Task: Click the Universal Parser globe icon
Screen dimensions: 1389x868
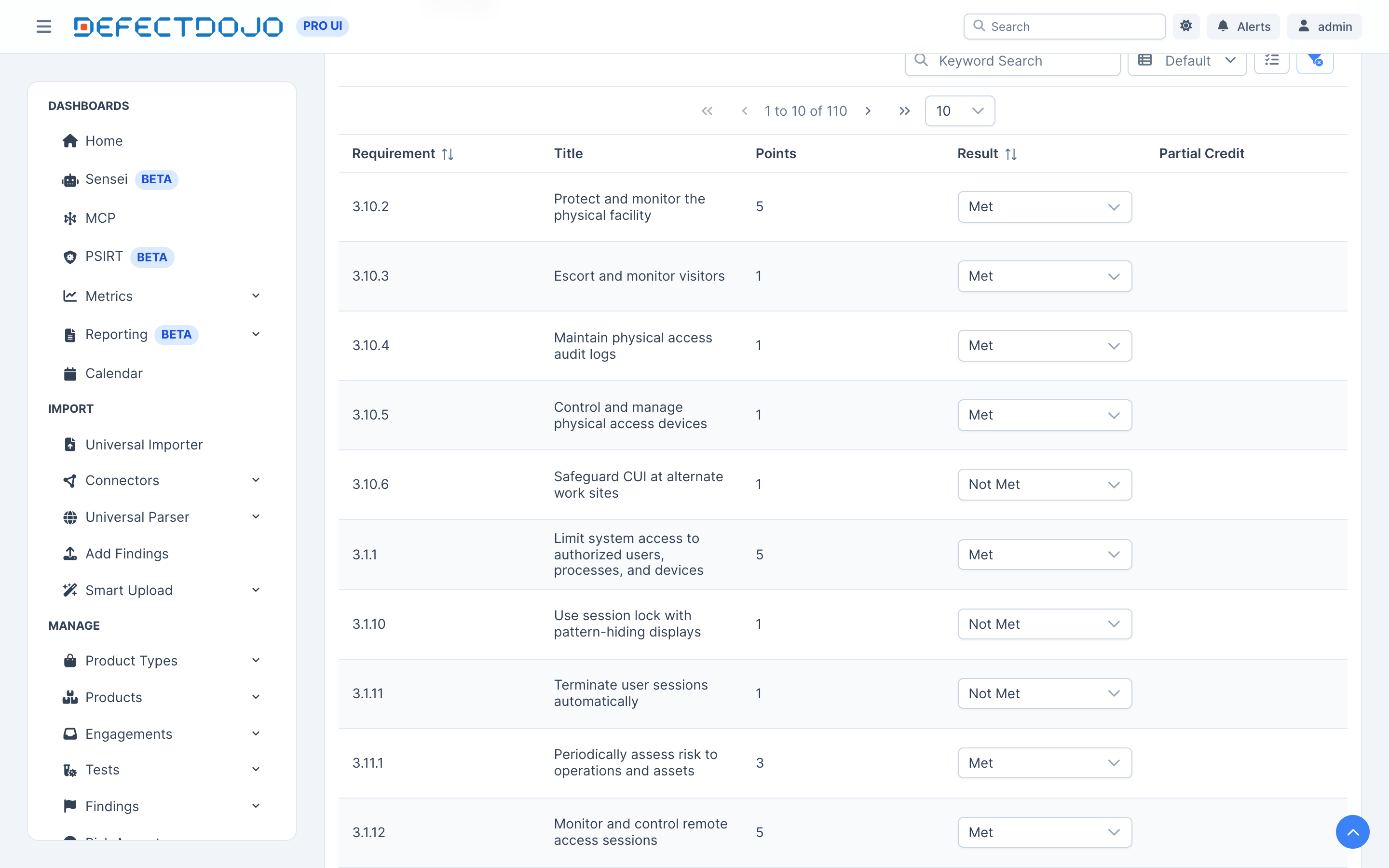Action: coord(70,517)
